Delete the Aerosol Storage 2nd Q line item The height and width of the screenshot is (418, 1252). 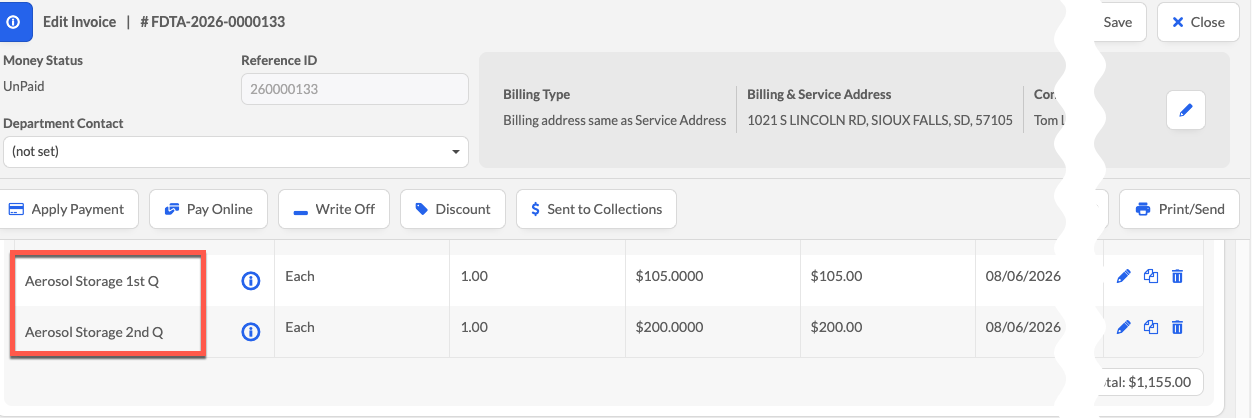coord(1177,327)
